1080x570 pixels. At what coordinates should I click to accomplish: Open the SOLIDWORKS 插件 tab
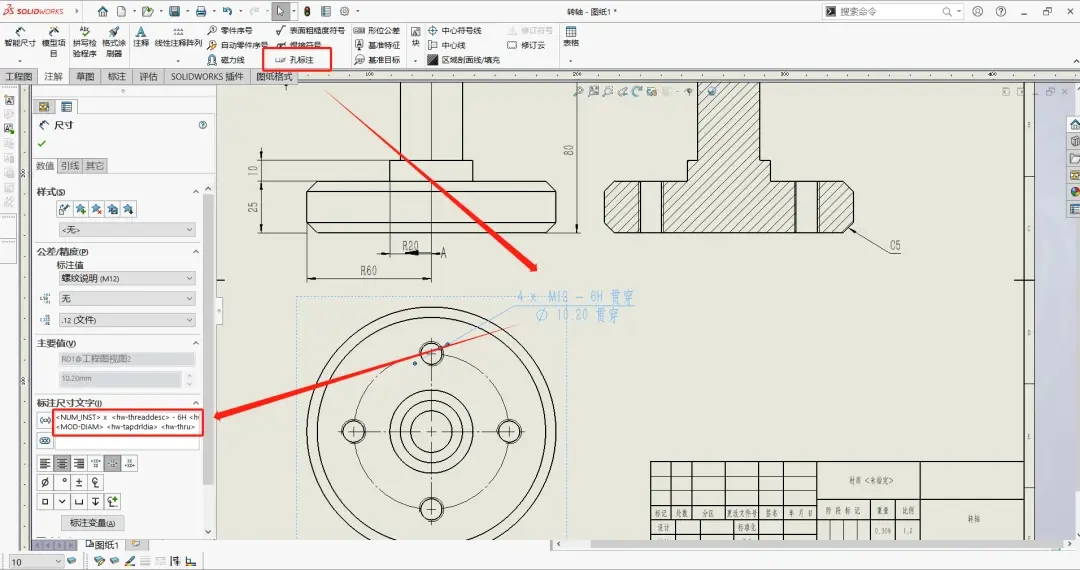pyautogui.click(x=207, y=76)
